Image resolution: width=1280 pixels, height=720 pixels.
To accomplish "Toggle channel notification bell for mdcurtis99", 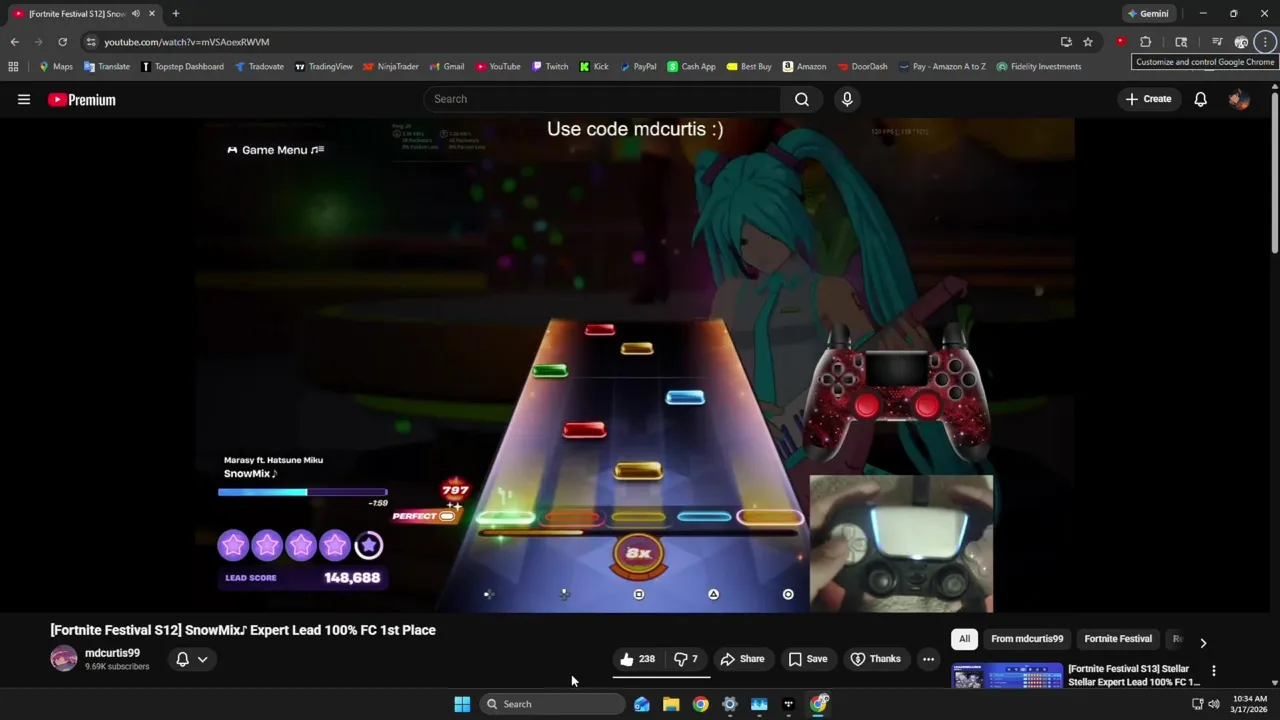I will click(x=182, y=659).
